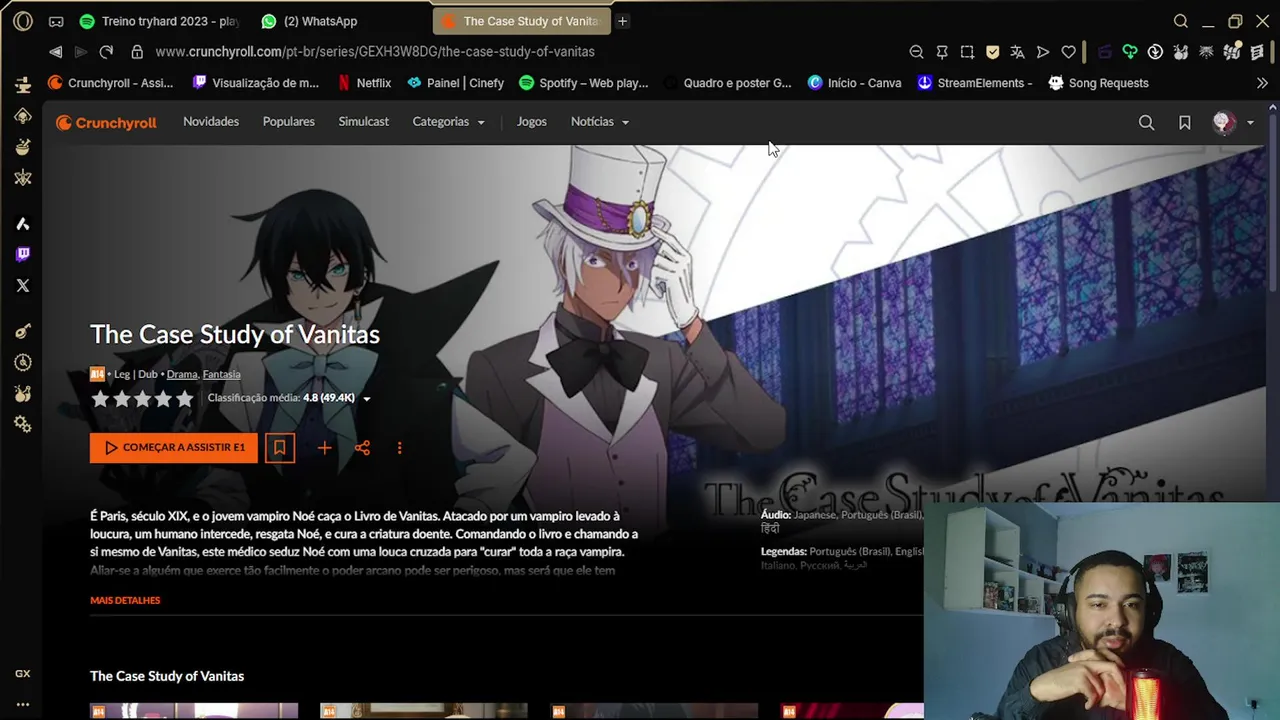The image size is (1280, 720).
Task: Open the downloads circle arrow icon
Action: pyautogui.click(x=1155, y=52)
